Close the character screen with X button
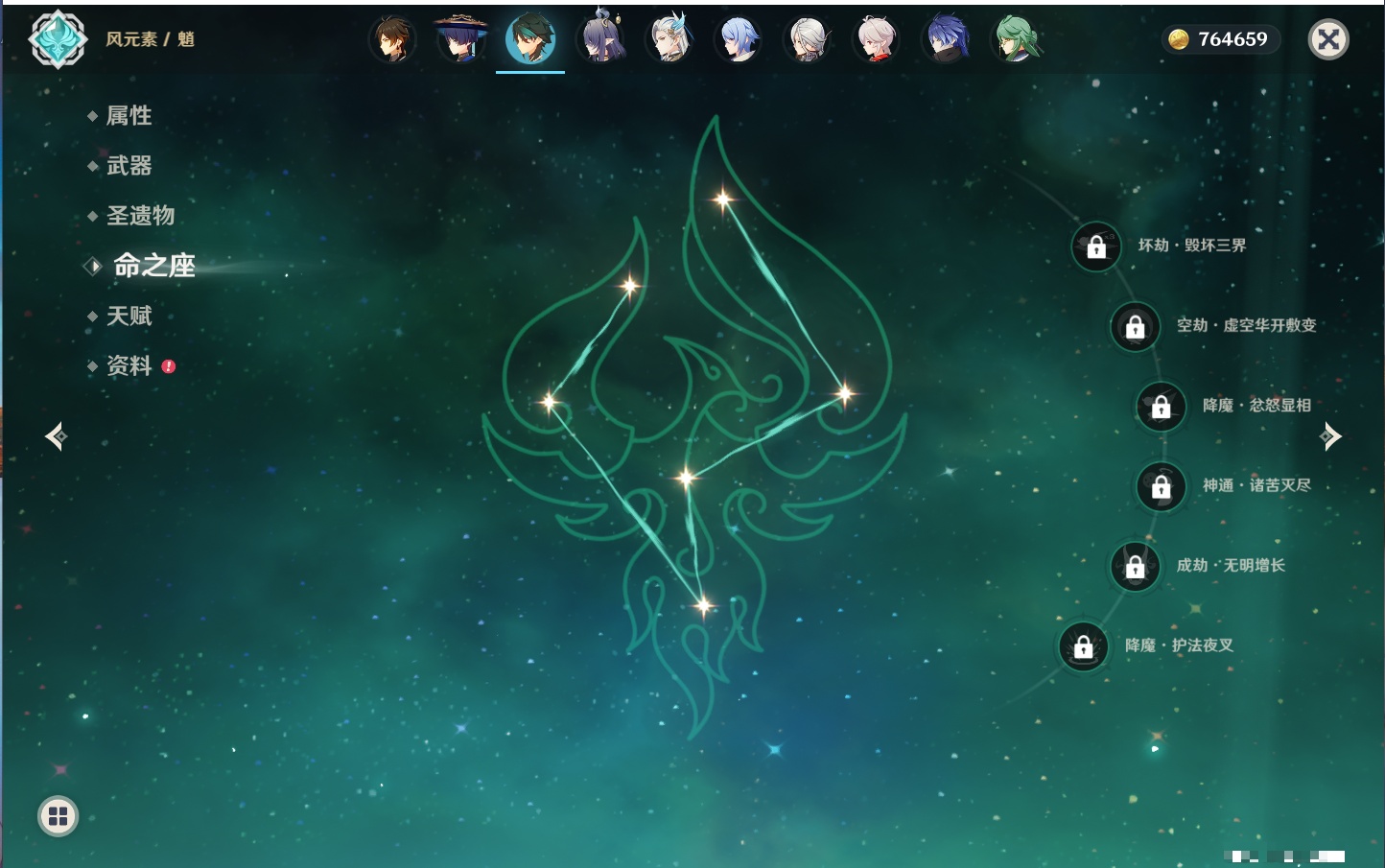Screen dimensions: 1385x868 pyautogui.click(x=1328, y=39)
